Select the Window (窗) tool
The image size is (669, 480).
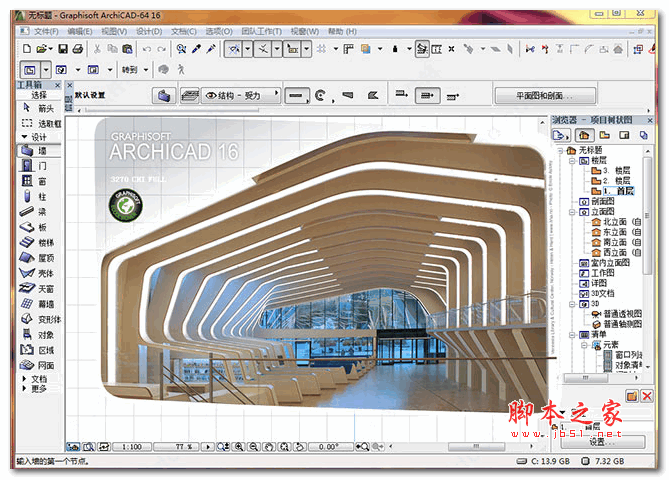(39, 181)
